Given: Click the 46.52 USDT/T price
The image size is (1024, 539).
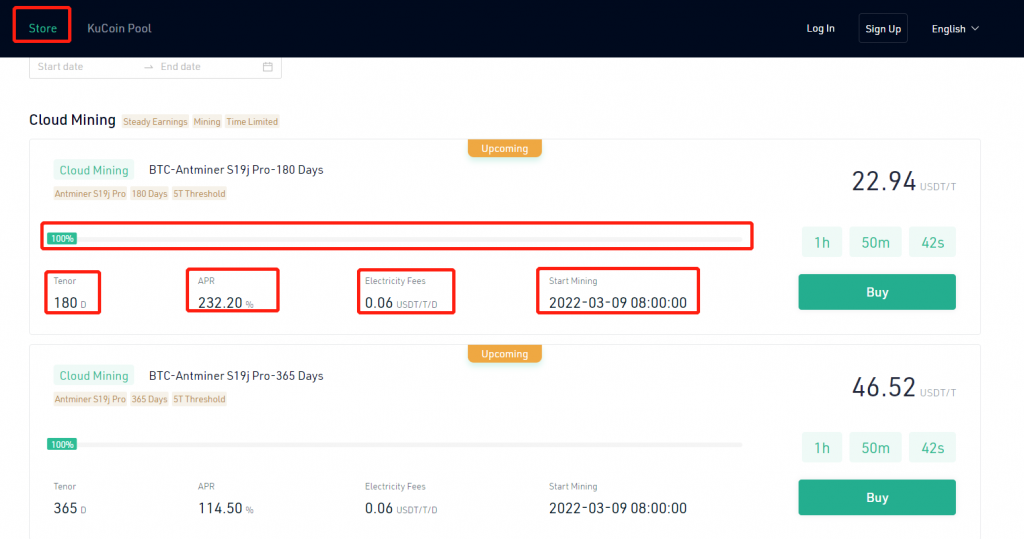Looking at the screenshot, I should [x=904, y=387].
